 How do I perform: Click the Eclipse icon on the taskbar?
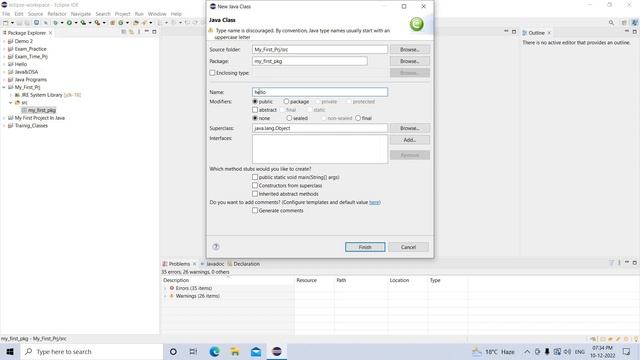(277, 351)
